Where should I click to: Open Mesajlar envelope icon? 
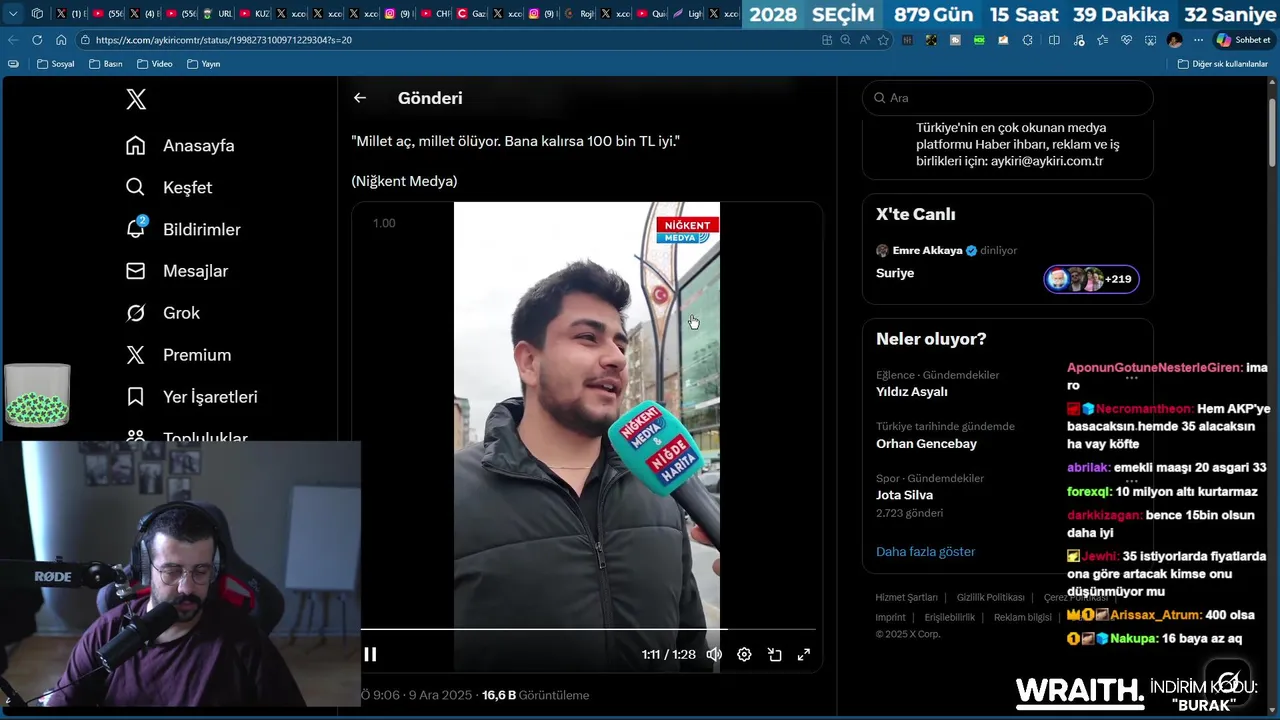[x=136, y=271]
